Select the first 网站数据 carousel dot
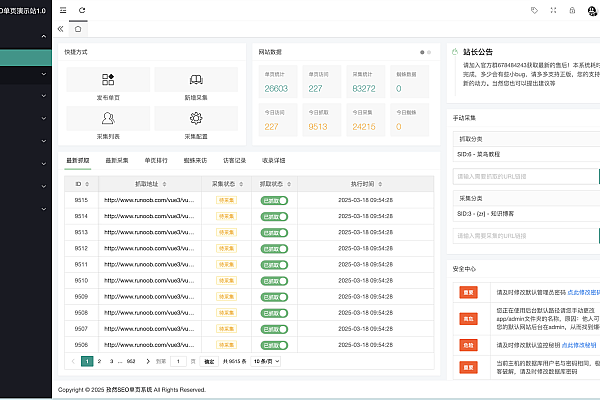Screen dimensions: 600x400 click(422, 52)
